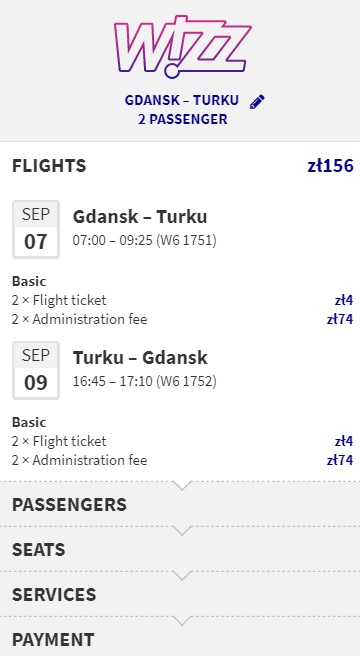Select the SEP 09 date badge
The image size is (360, 656).
(36, 370)
